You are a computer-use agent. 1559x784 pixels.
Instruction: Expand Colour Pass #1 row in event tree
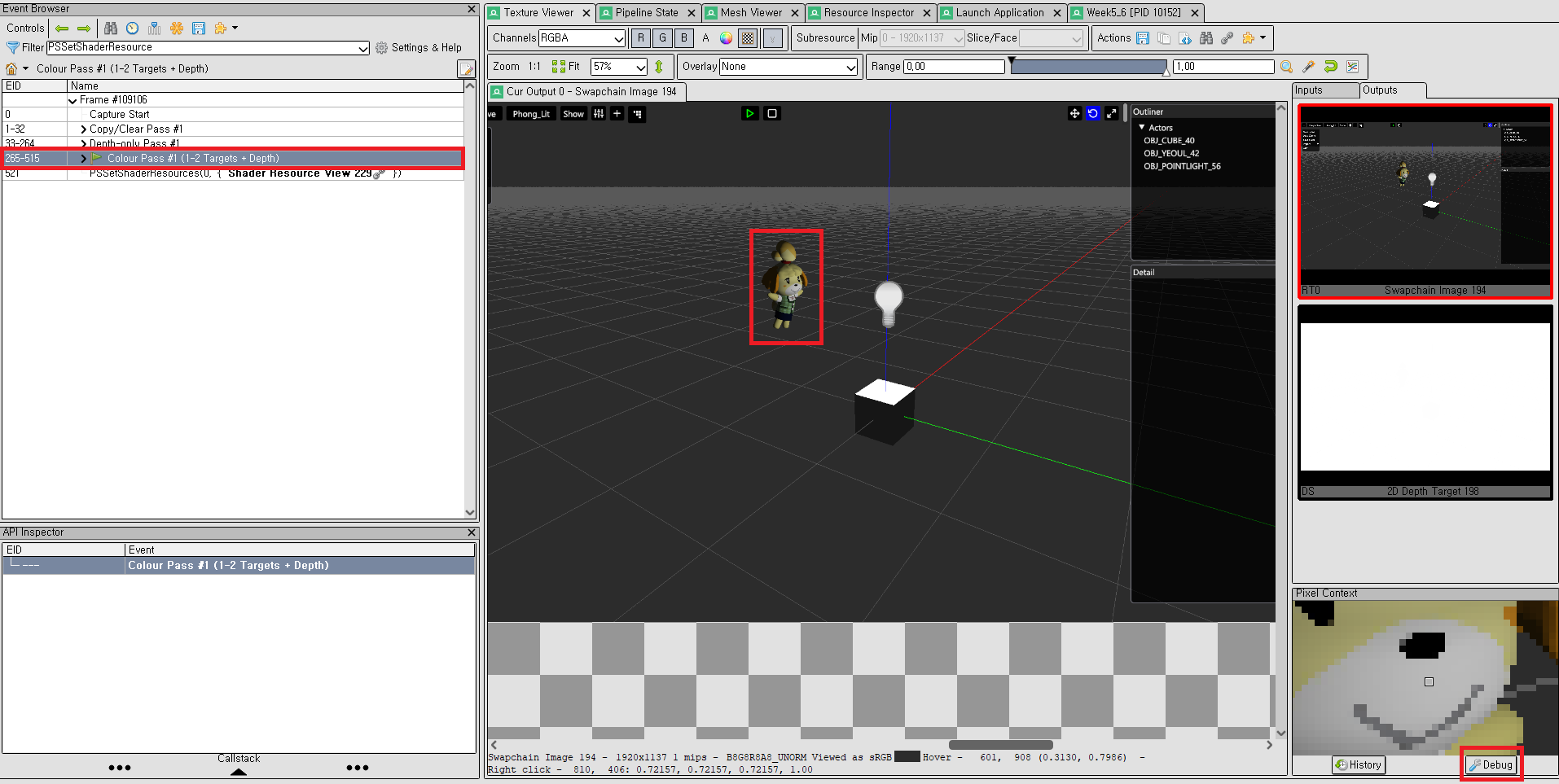pyautogui.click(x=83, y=159)
